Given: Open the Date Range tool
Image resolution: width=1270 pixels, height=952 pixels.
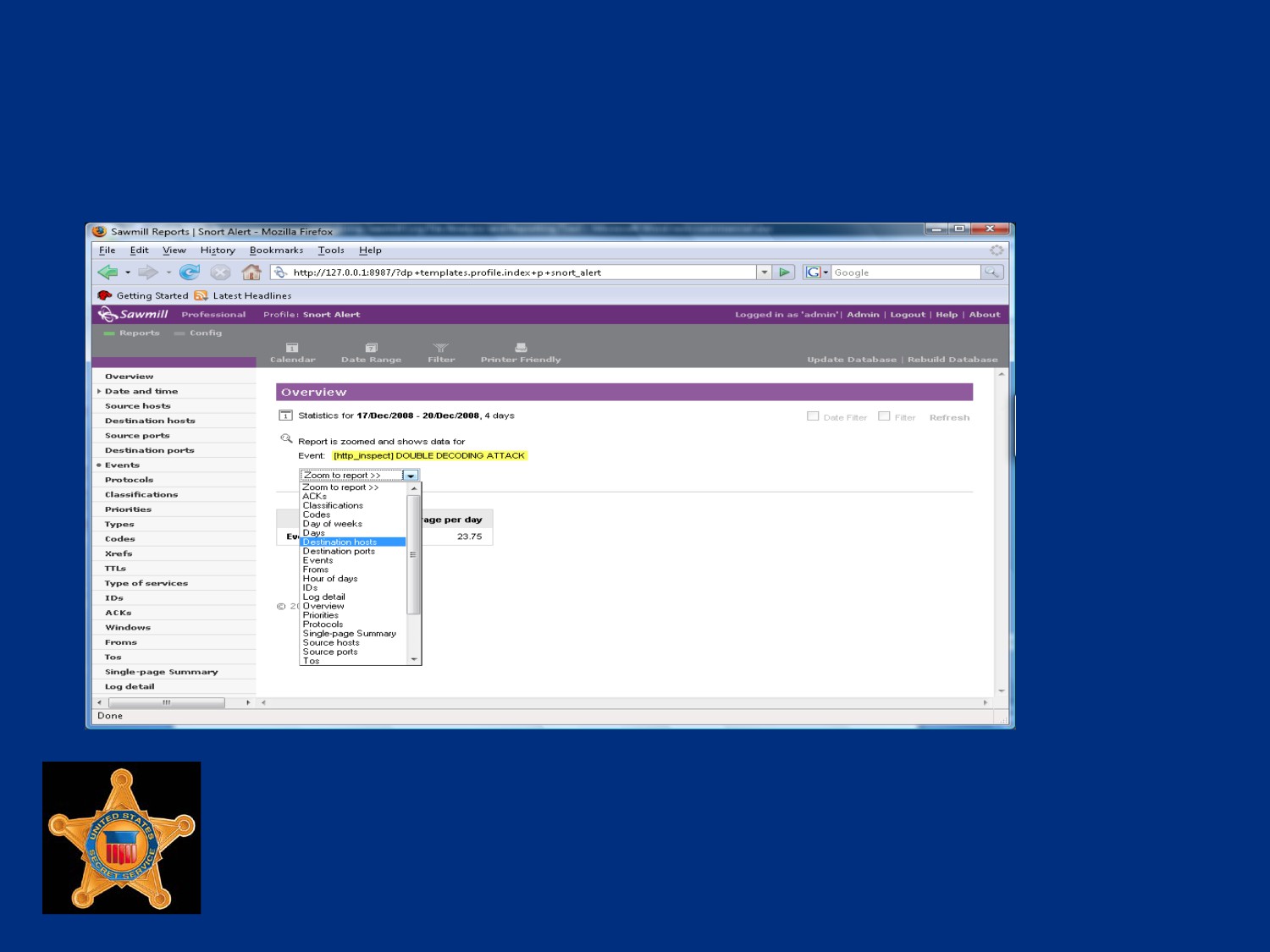Looking at the screenshot, I should point(371,354).
